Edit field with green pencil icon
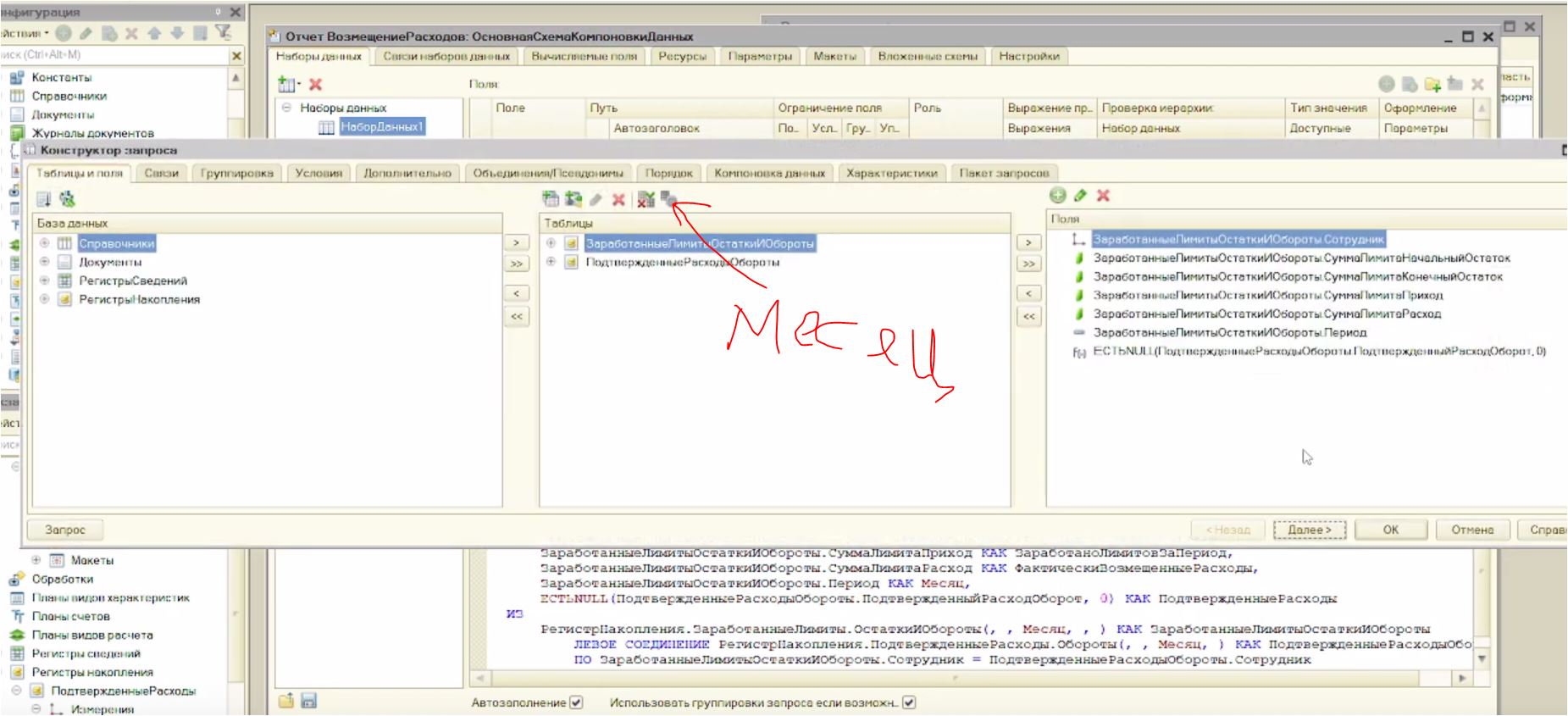This screenshot has height=716, width=1568. point(1080,195)
